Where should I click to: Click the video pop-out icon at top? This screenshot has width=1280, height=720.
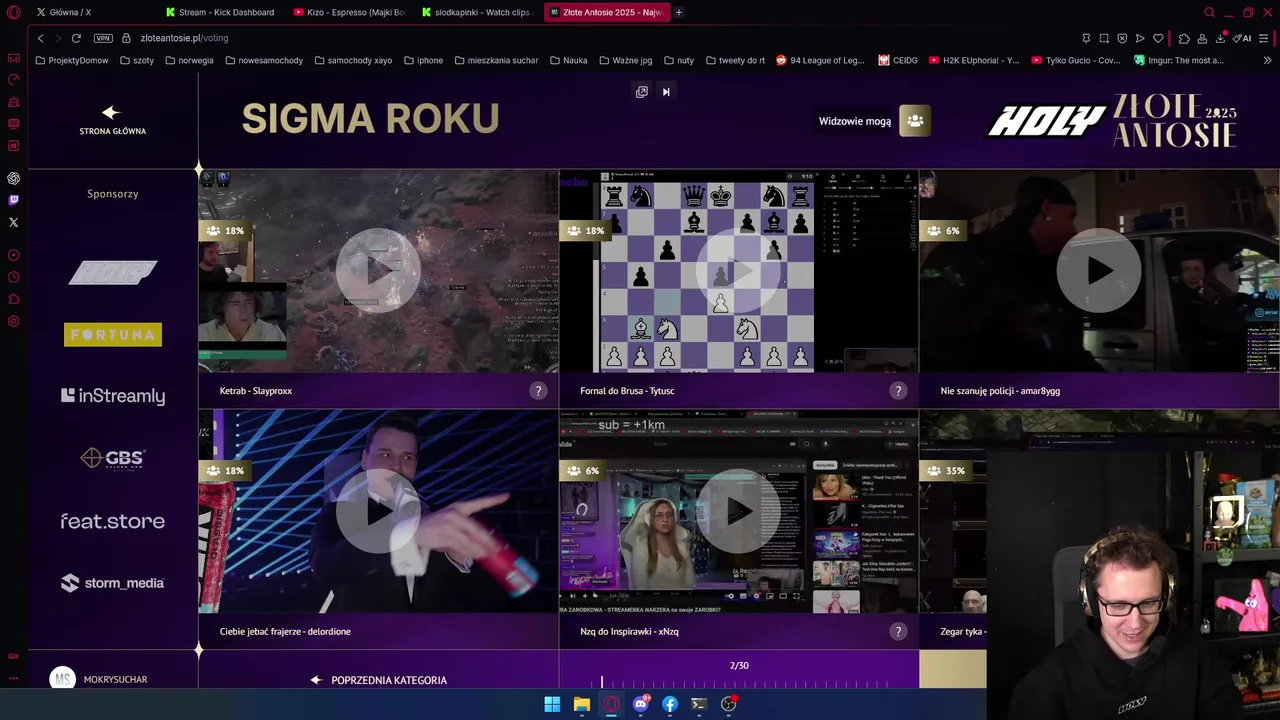point(642,92)
